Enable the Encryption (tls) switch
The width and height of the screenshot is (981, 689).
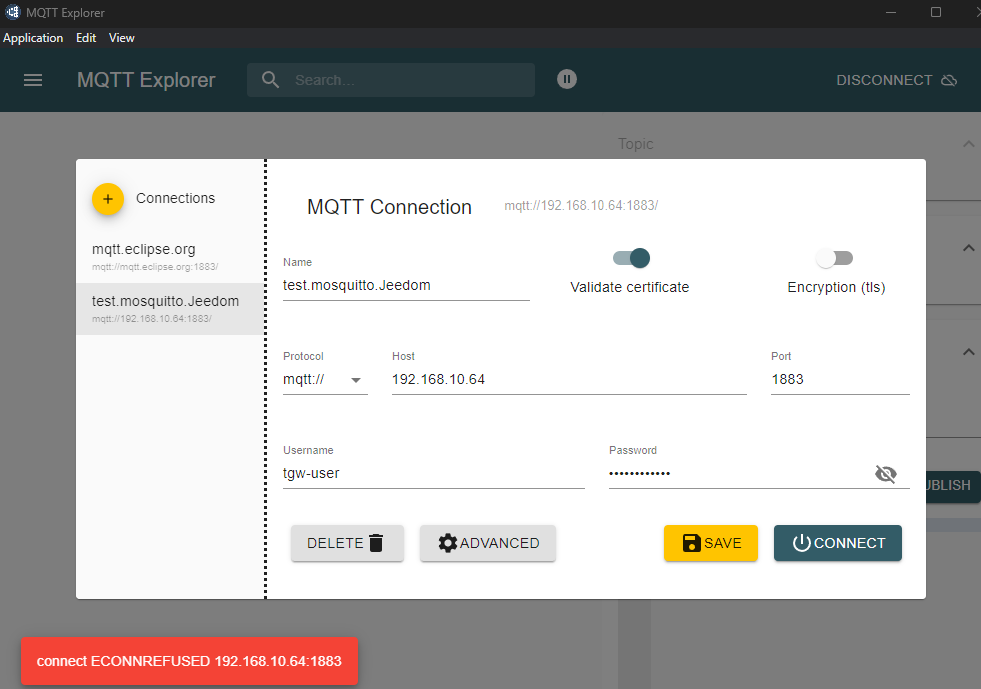coord(834,258)
